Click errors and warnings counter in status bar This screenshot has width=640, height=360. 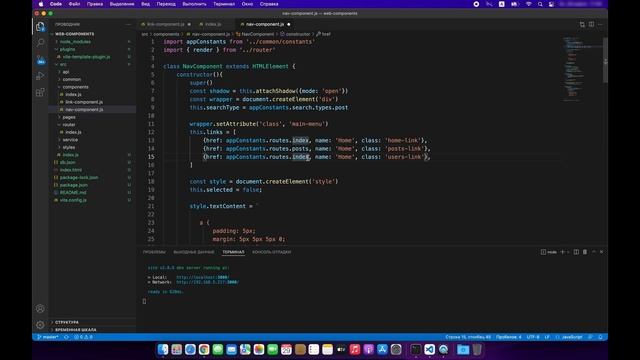[x=83, y=337]
